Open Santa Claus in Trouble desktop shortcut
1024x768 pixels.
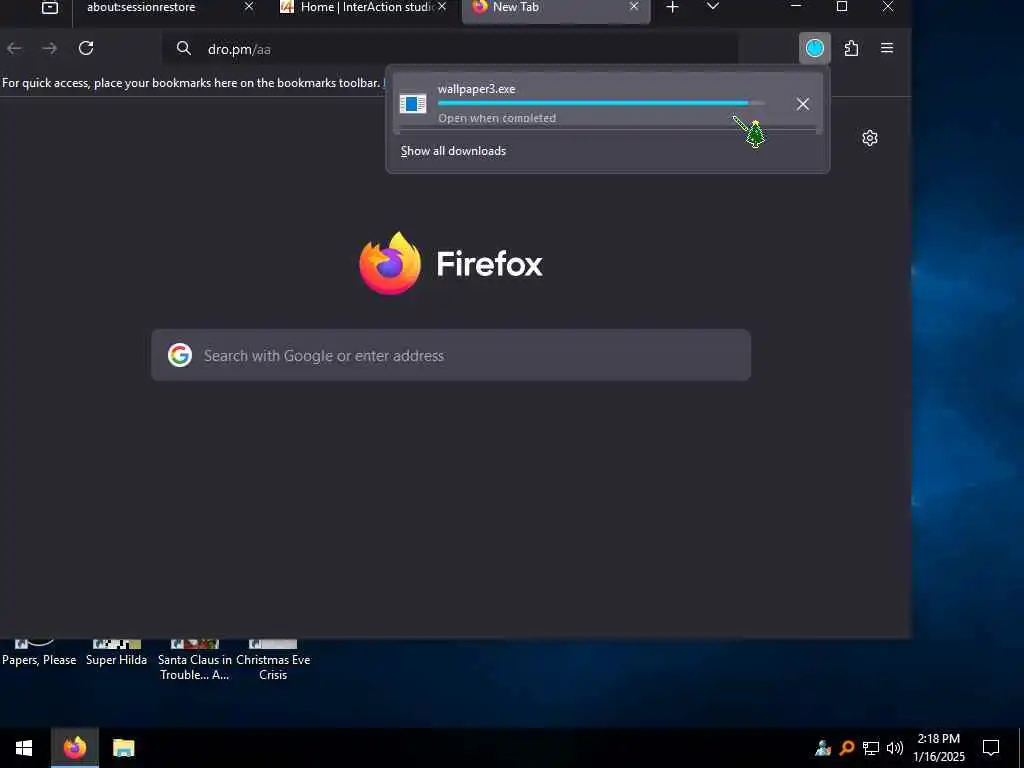(x=195, y=660)
